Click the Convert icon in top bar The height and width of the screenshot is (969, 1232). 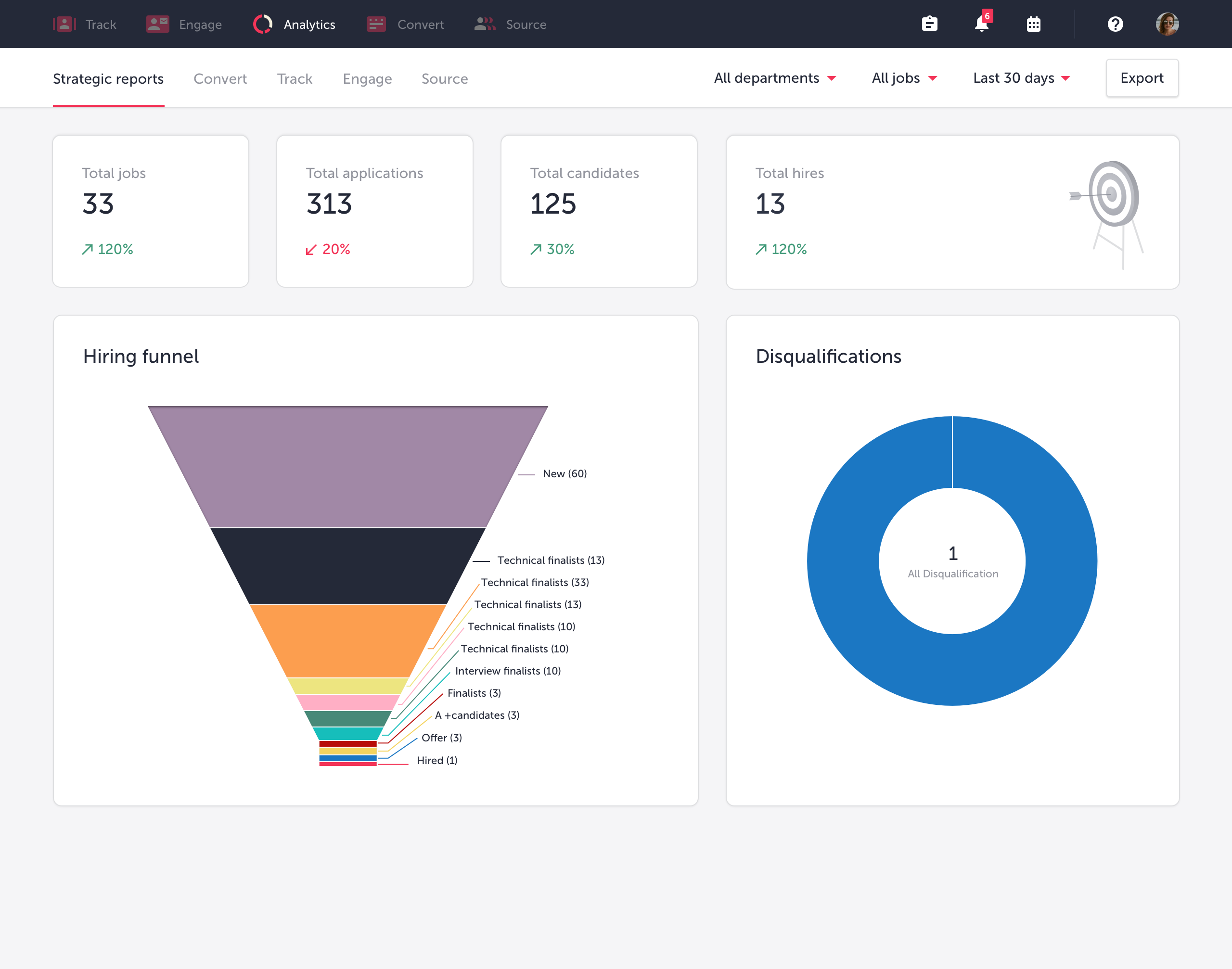click(x=376, y=25)
